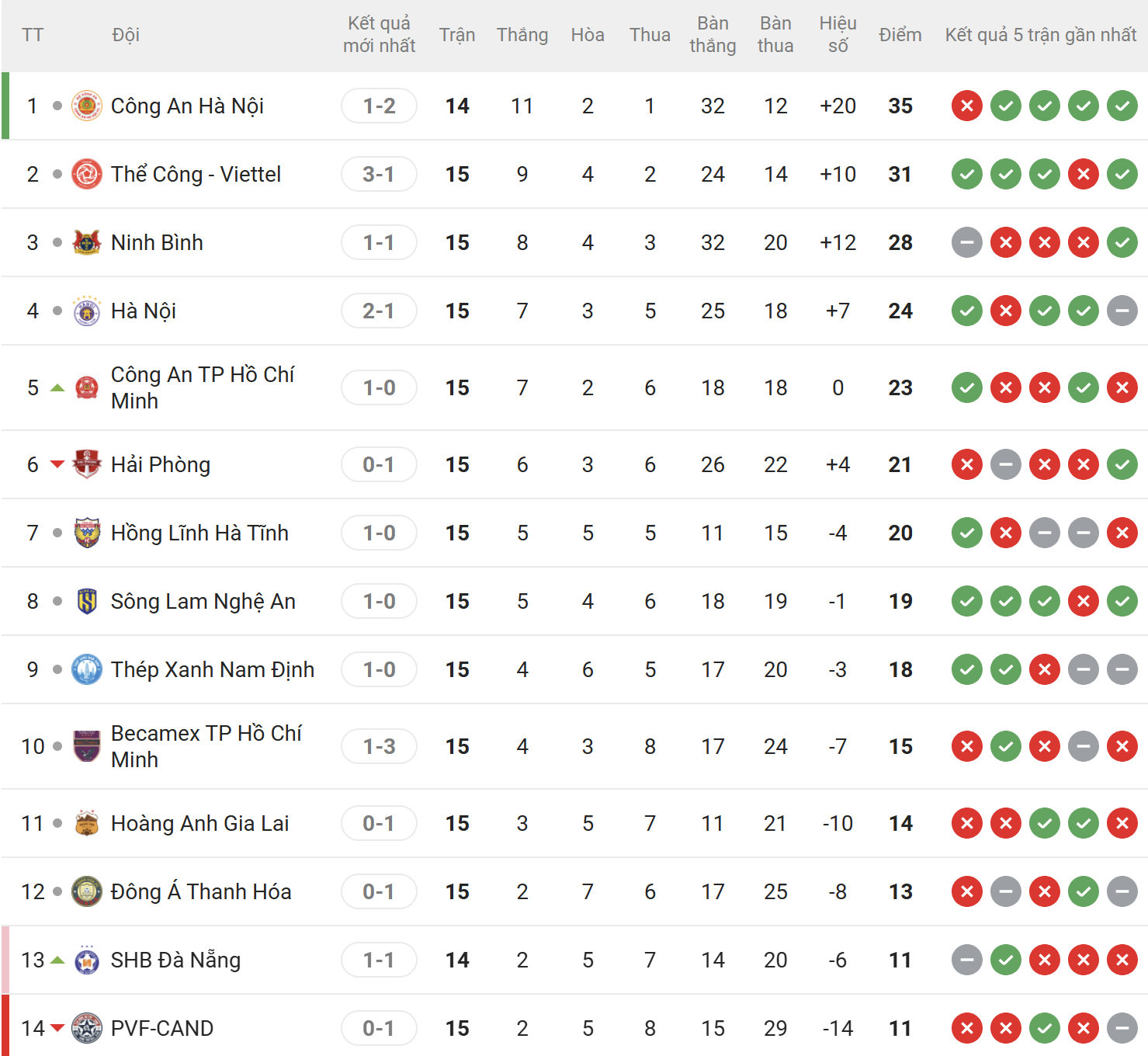This screenshot has width=1148, height=1056.
Task: Click Hà Nội's last grey draw icon
Action: coord(1122,311)
